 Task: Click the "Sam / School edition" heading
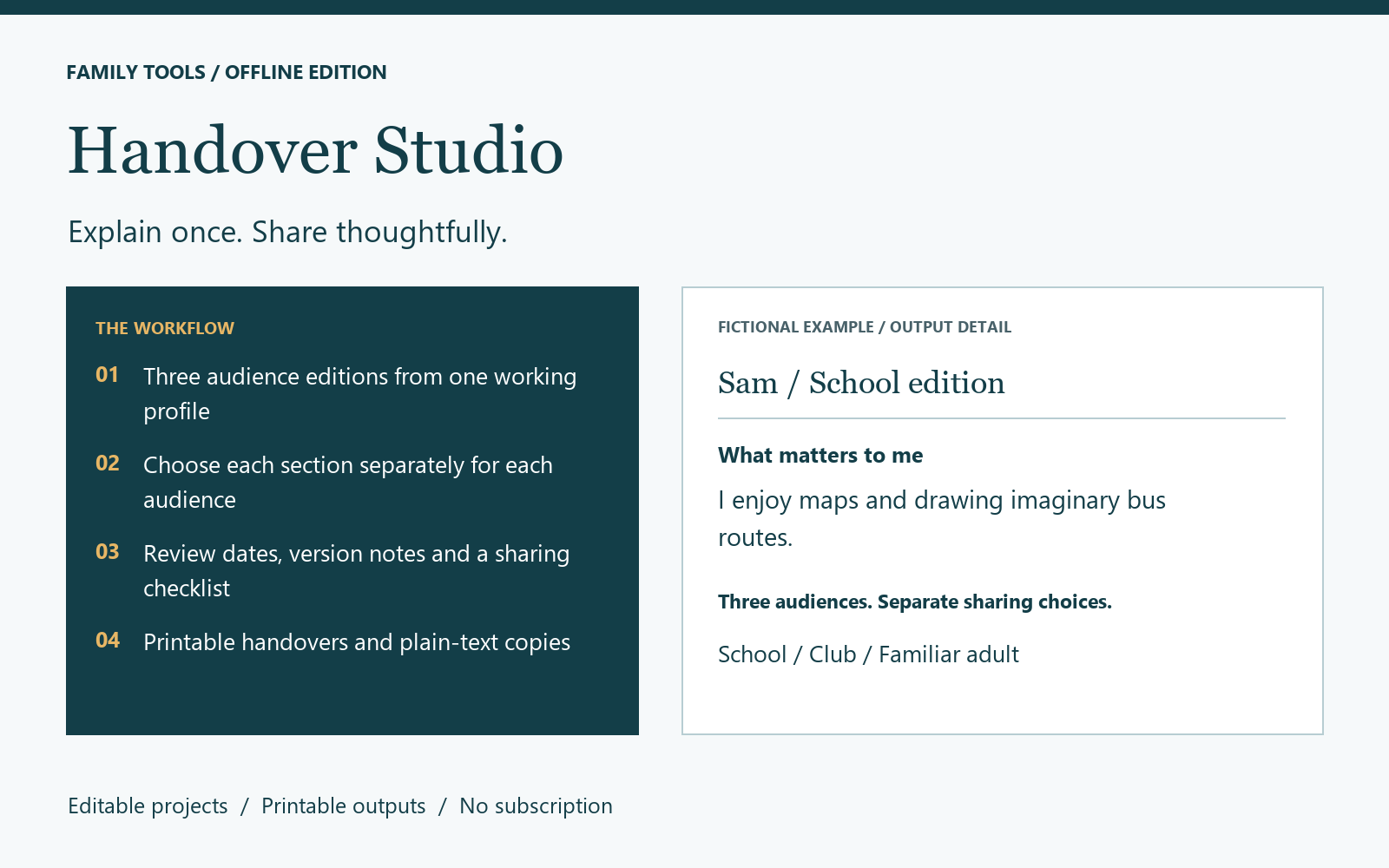[x=861, y=383]
